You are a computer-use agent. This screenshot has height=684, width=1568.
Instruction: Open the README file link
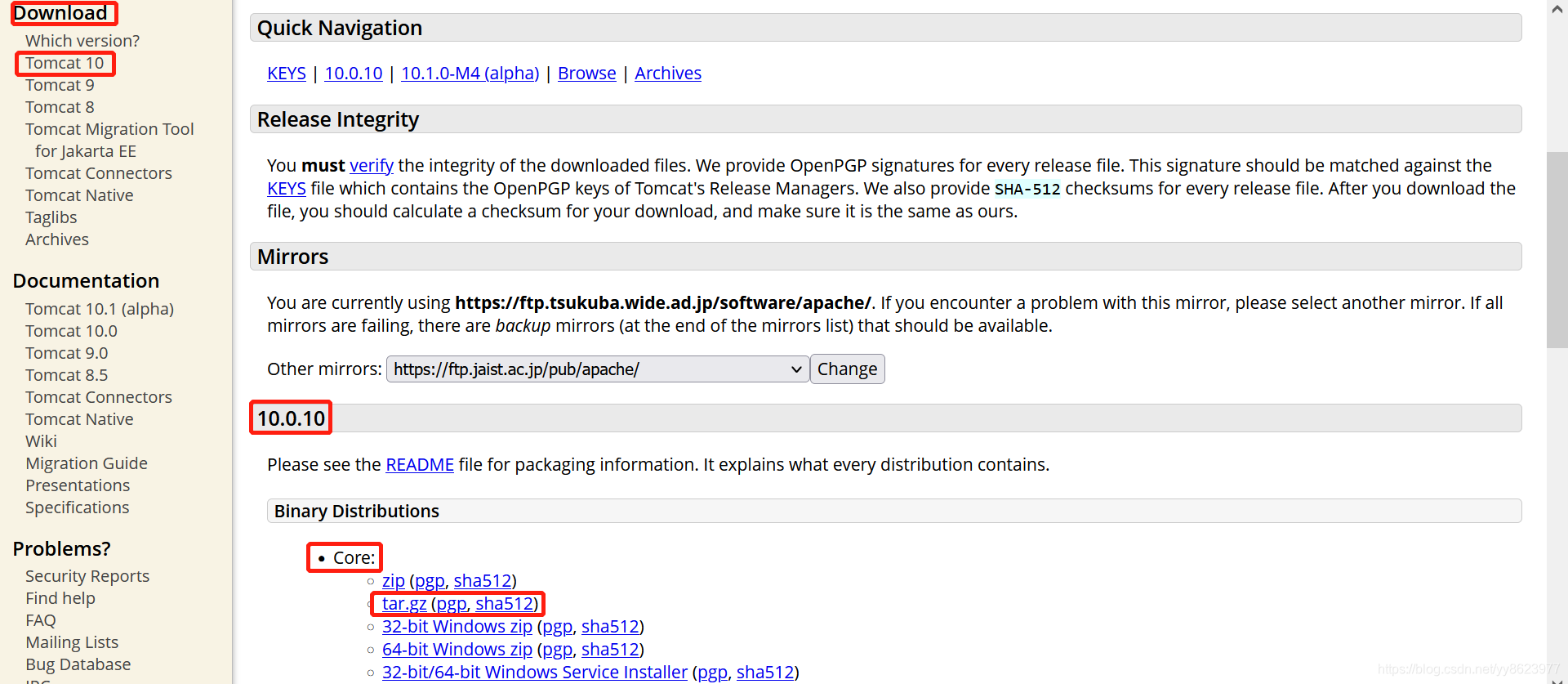[x=420, y=465]
